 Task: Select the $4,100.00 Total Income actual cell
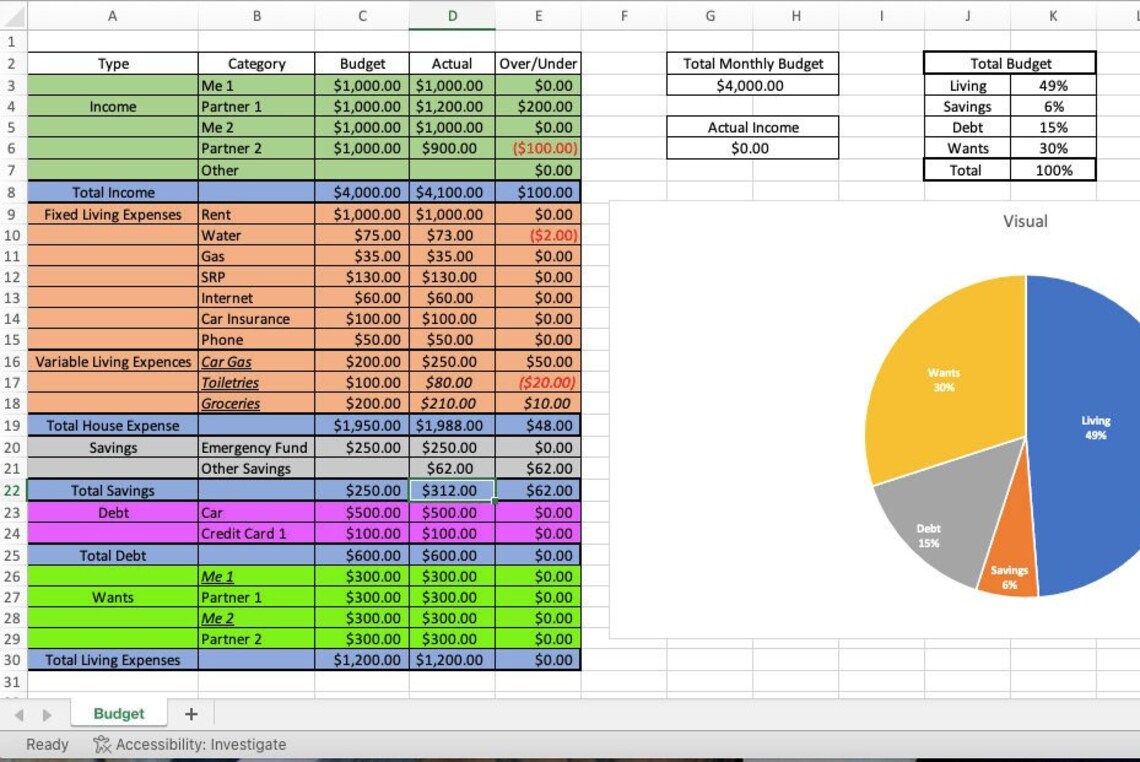(451, 192)
